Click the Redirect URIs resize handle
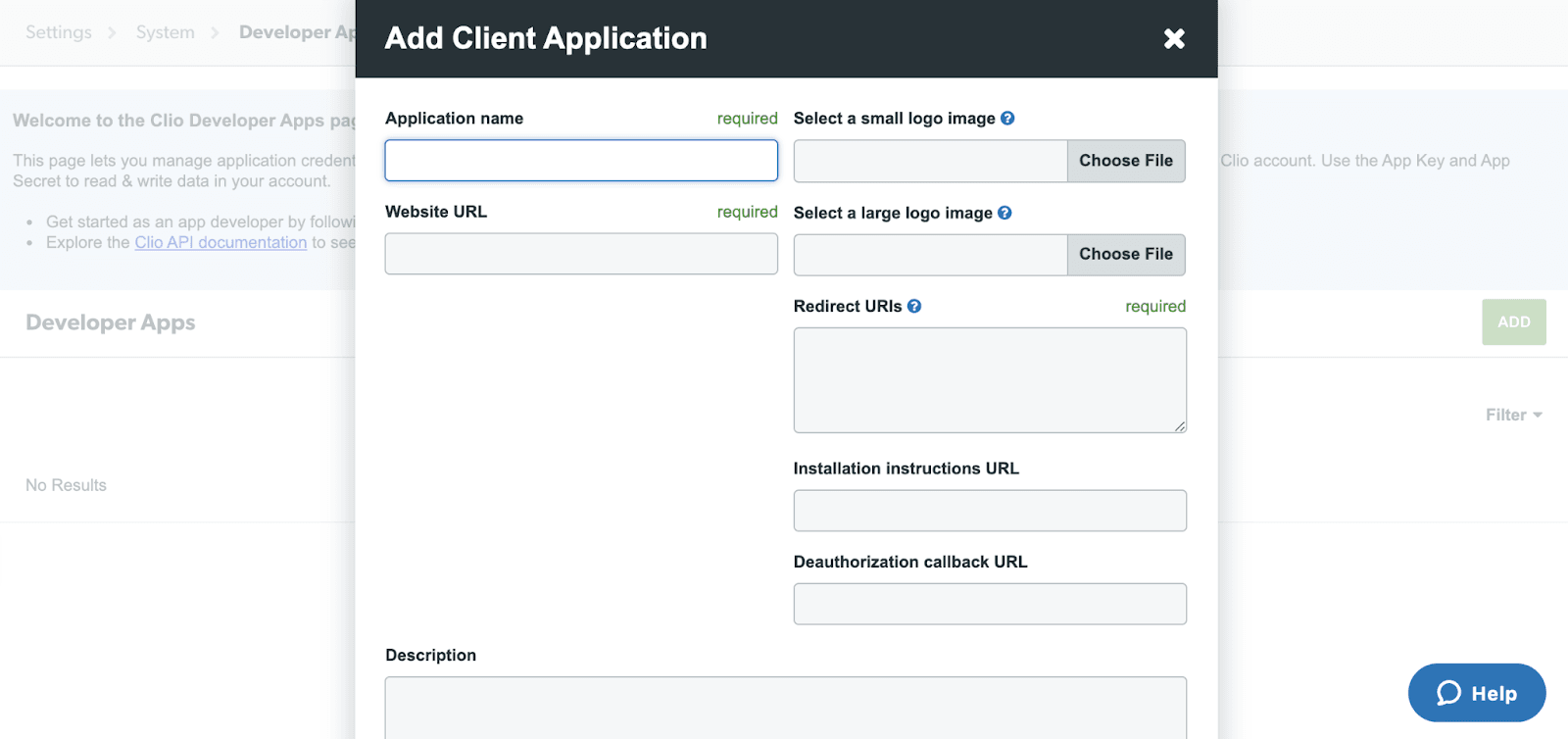Screen dimensions: 1568x739 point(1180,426)
